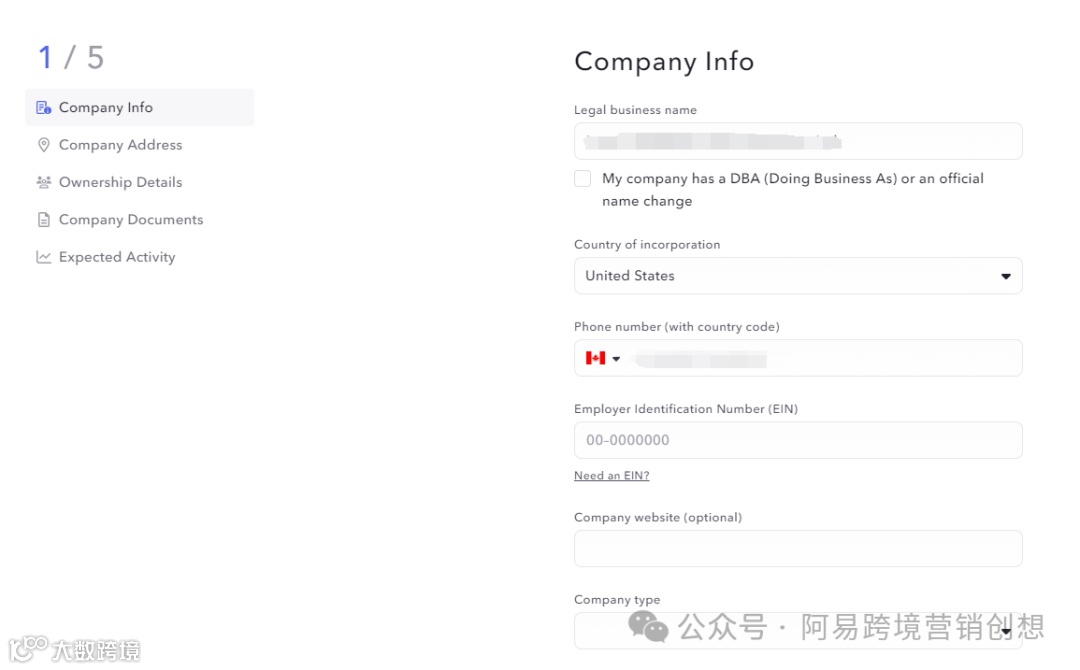Click the Company website input field

(x=798, y=548)
